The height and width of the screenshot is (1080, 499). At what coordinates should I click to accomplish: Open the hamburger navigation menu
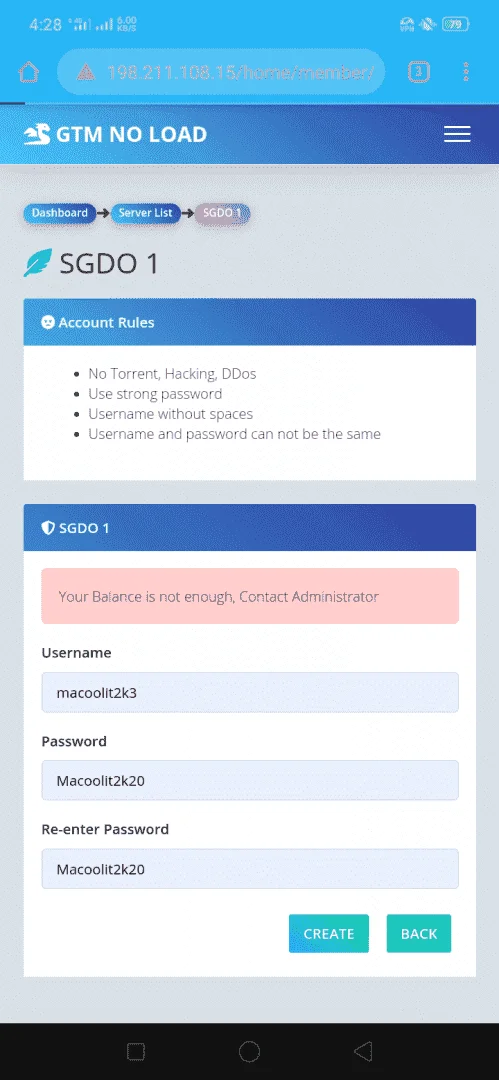457,134
